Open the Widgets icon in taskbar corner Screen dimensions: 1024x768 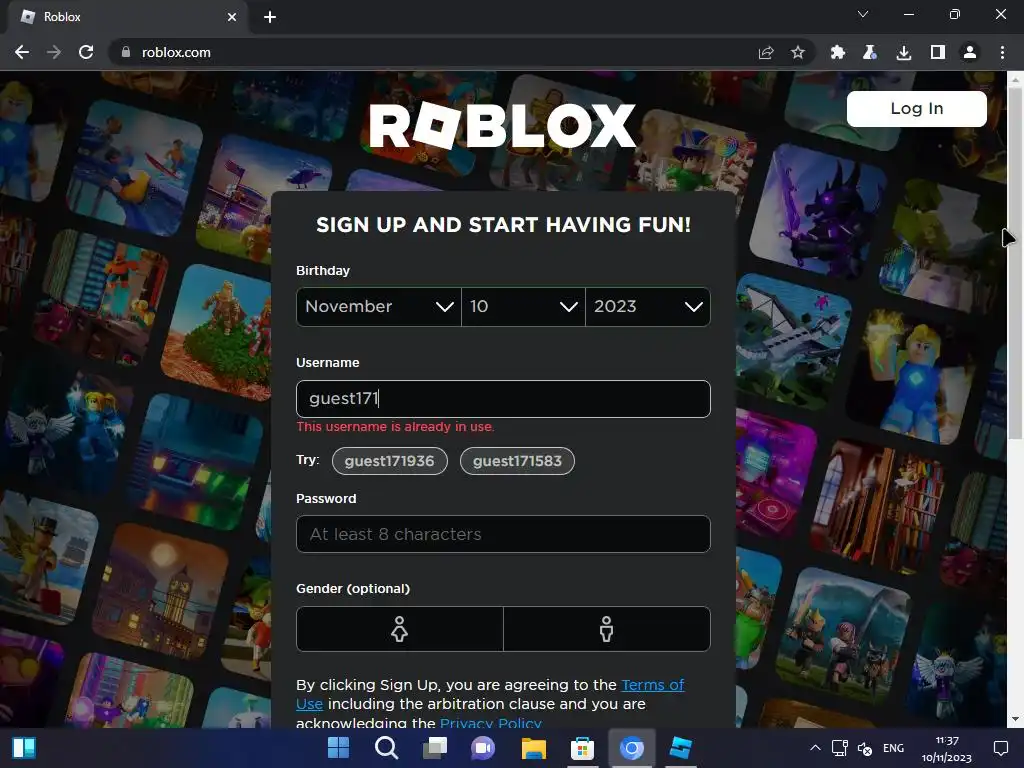24,748
